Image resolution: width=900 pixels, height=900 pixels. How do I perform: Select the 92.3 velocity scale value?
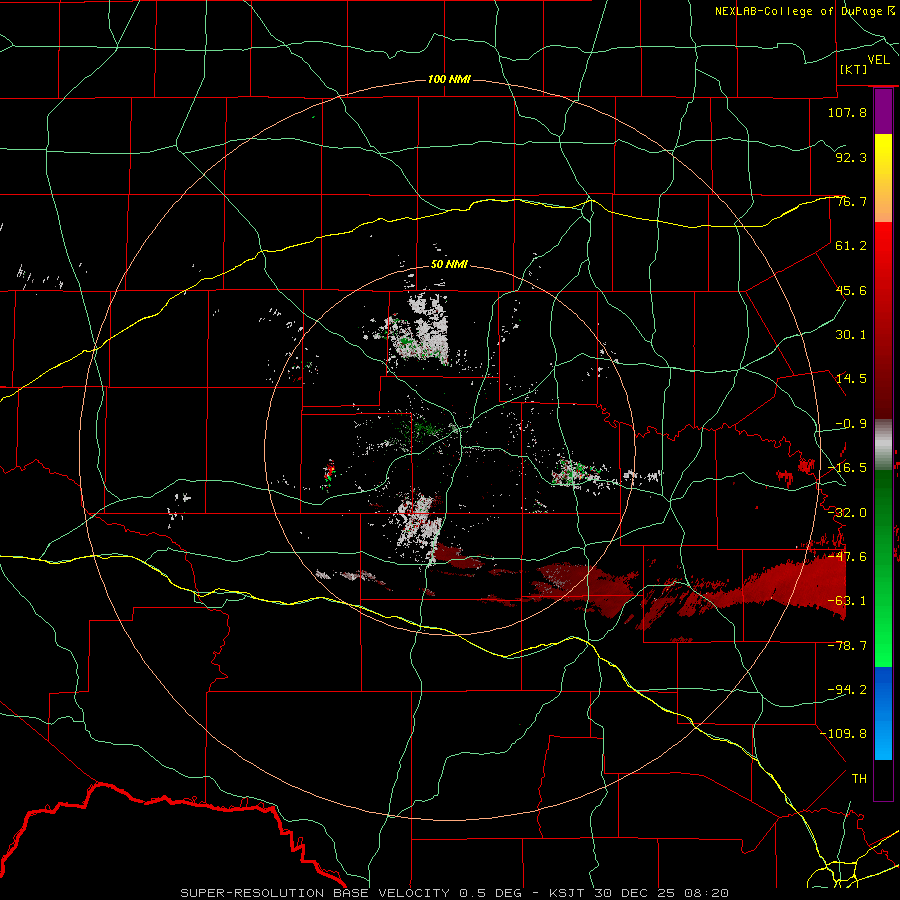point(851,157)
